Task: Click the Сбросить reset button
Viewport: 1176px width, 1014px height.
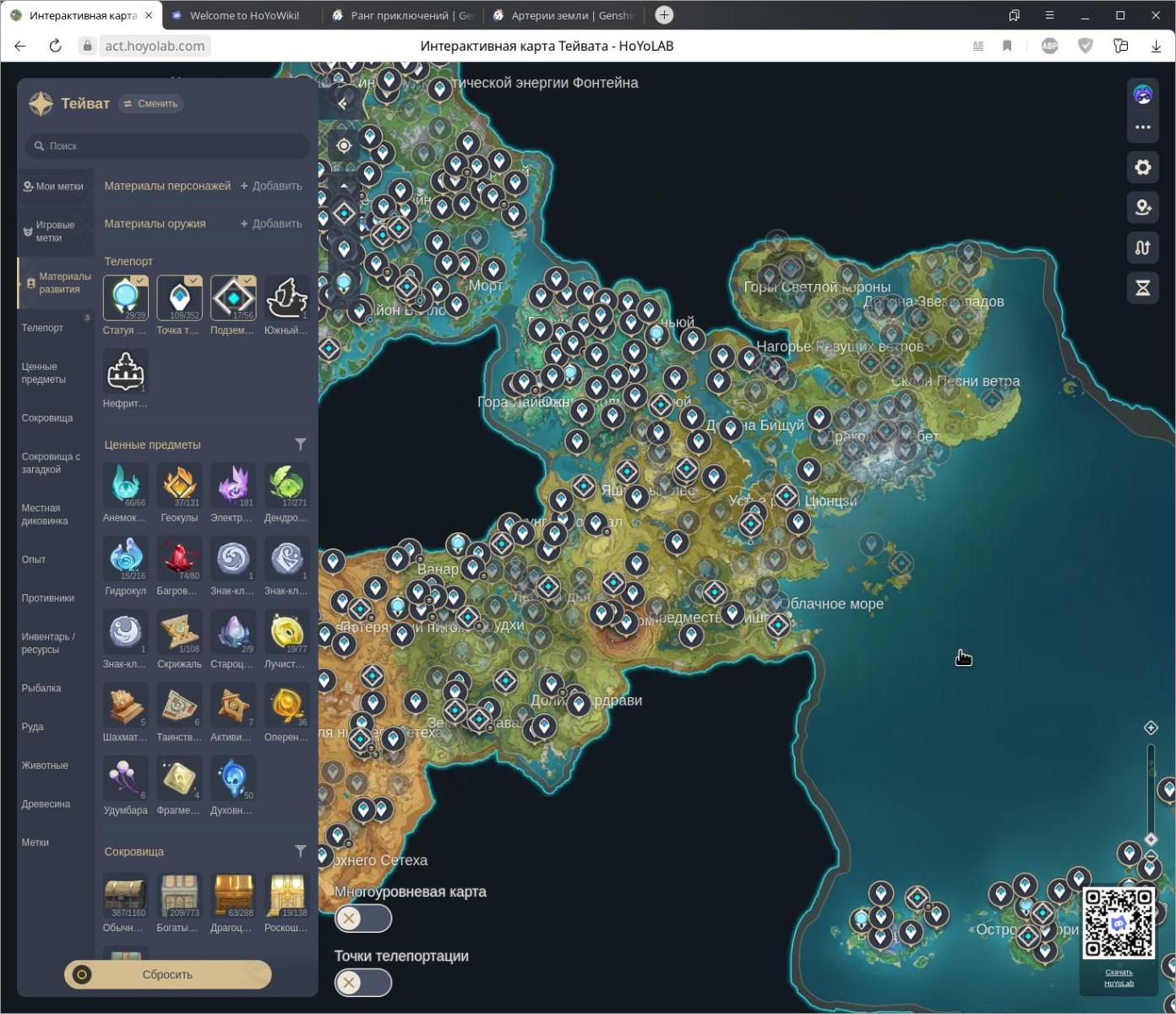Action: pos(167,974)
